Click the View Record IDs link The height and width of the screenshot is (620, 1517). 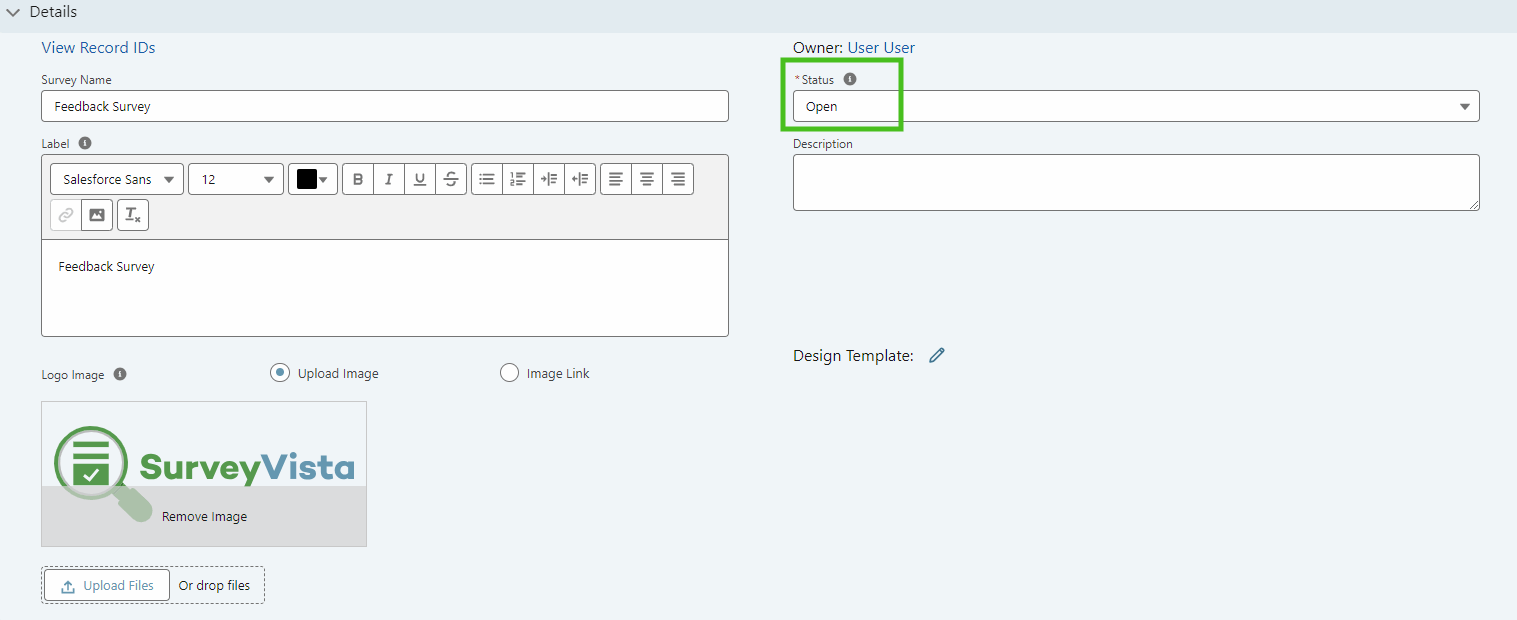pyautogui.click(x=98, y=47)
